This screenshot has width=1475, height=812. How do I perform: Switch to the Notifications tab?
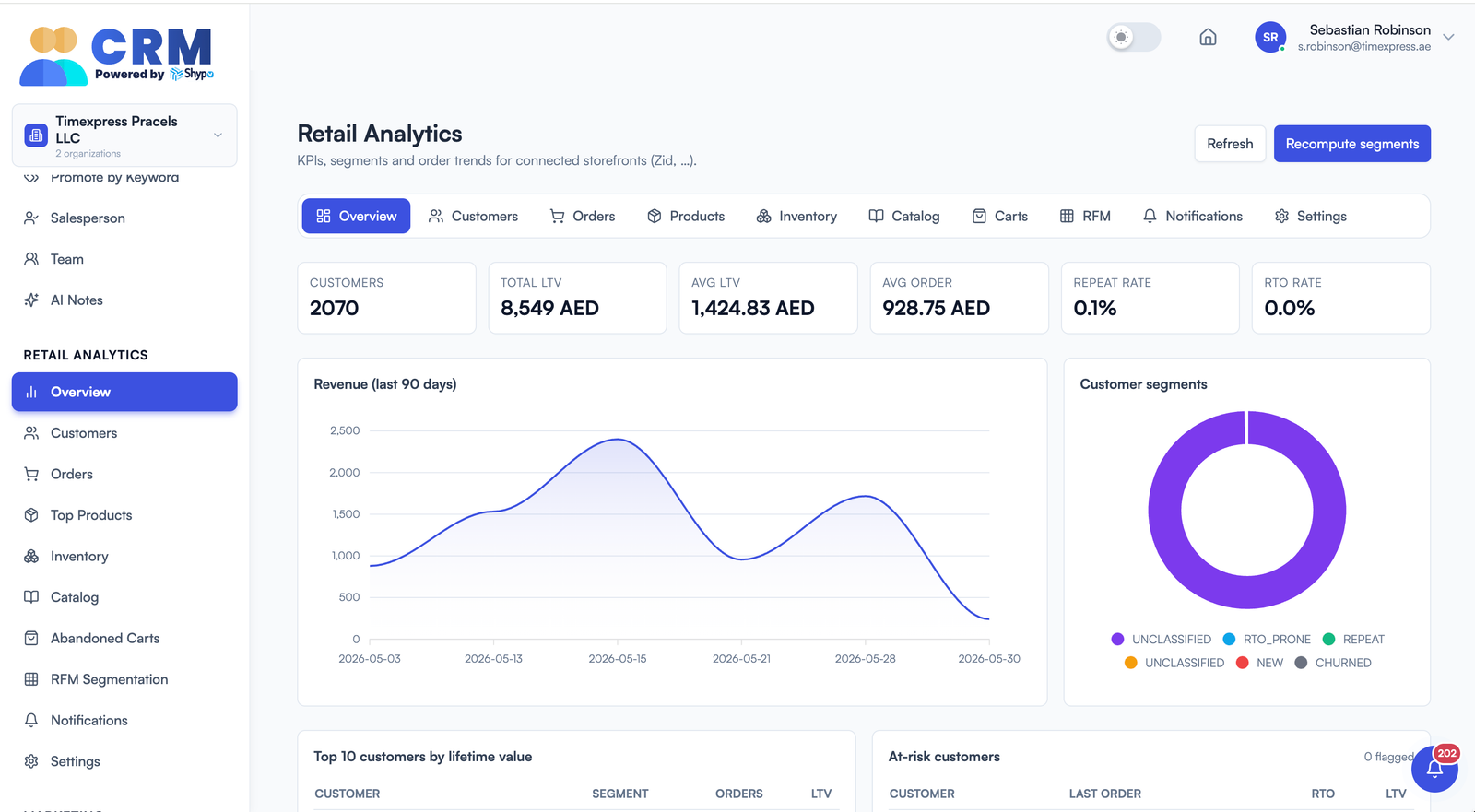[x=1193, y=216]
